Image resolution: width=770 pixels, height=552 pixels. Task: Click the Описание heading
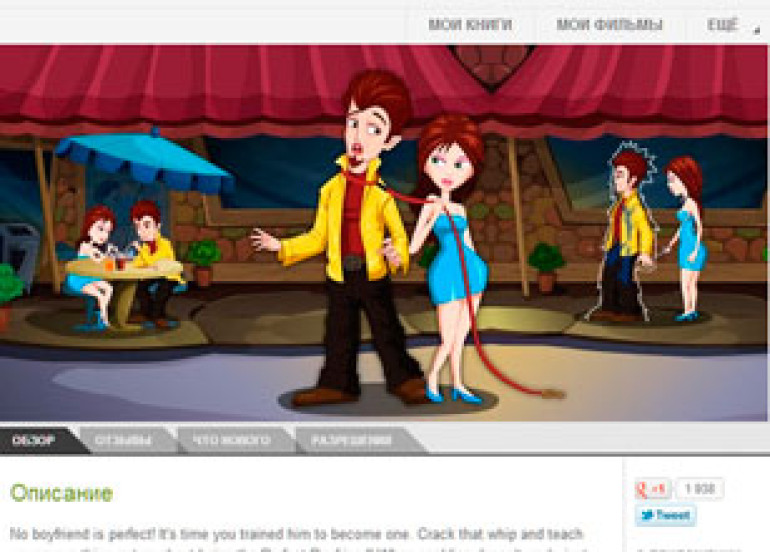click(x=61, y=493)
